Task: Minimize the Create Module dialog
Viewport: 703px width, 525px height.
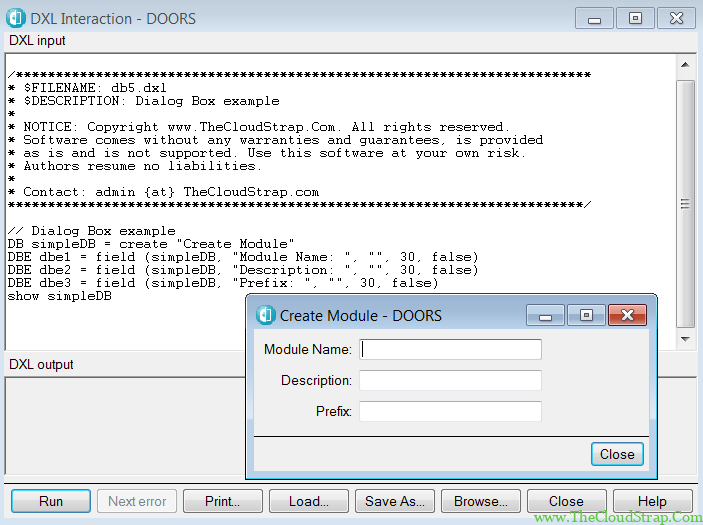Action: click(545, 315)
